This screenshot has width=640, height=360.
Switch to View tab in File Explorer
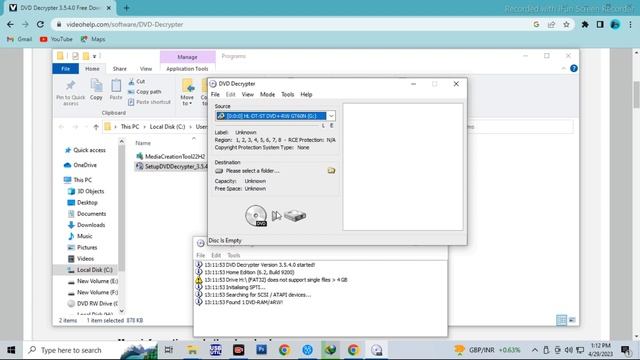pyautogui.click(x=146, y=69)
